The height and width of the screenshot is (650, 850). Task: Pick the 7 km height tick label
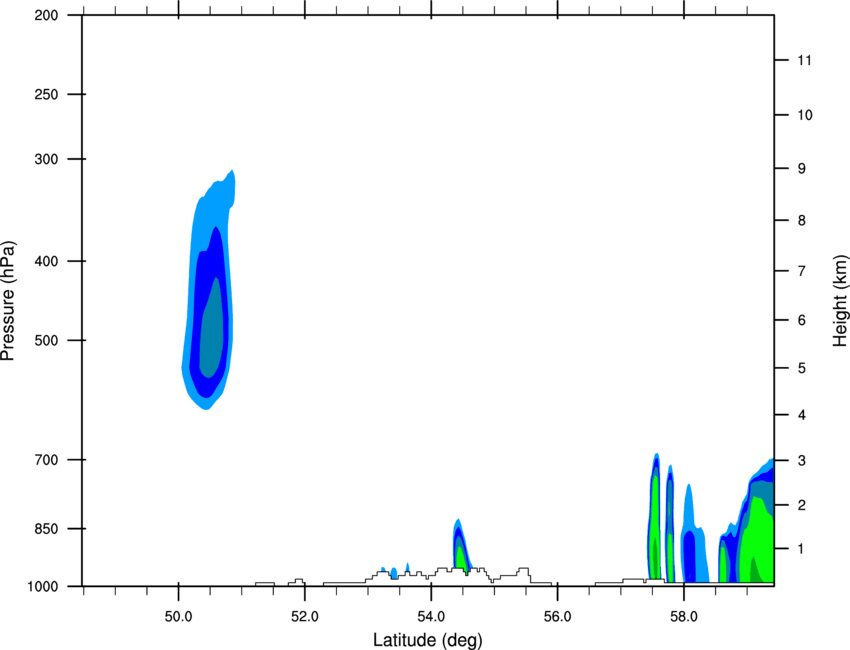click(802, 271)
